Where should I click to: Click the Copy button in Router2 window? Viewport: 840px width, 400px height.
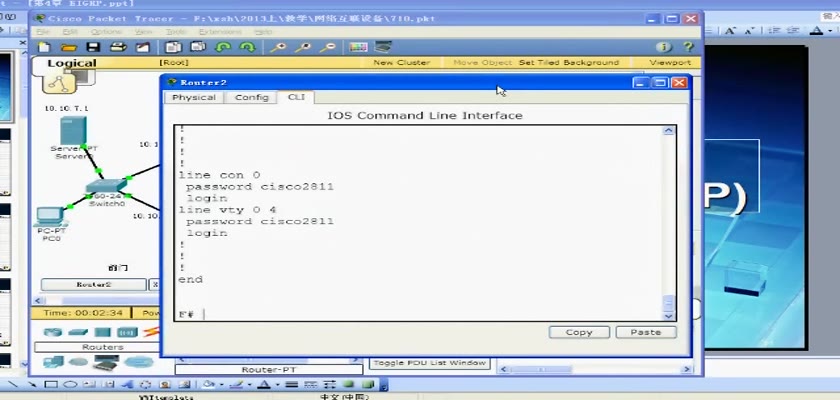pyautogui.click(x=579, y=332)
